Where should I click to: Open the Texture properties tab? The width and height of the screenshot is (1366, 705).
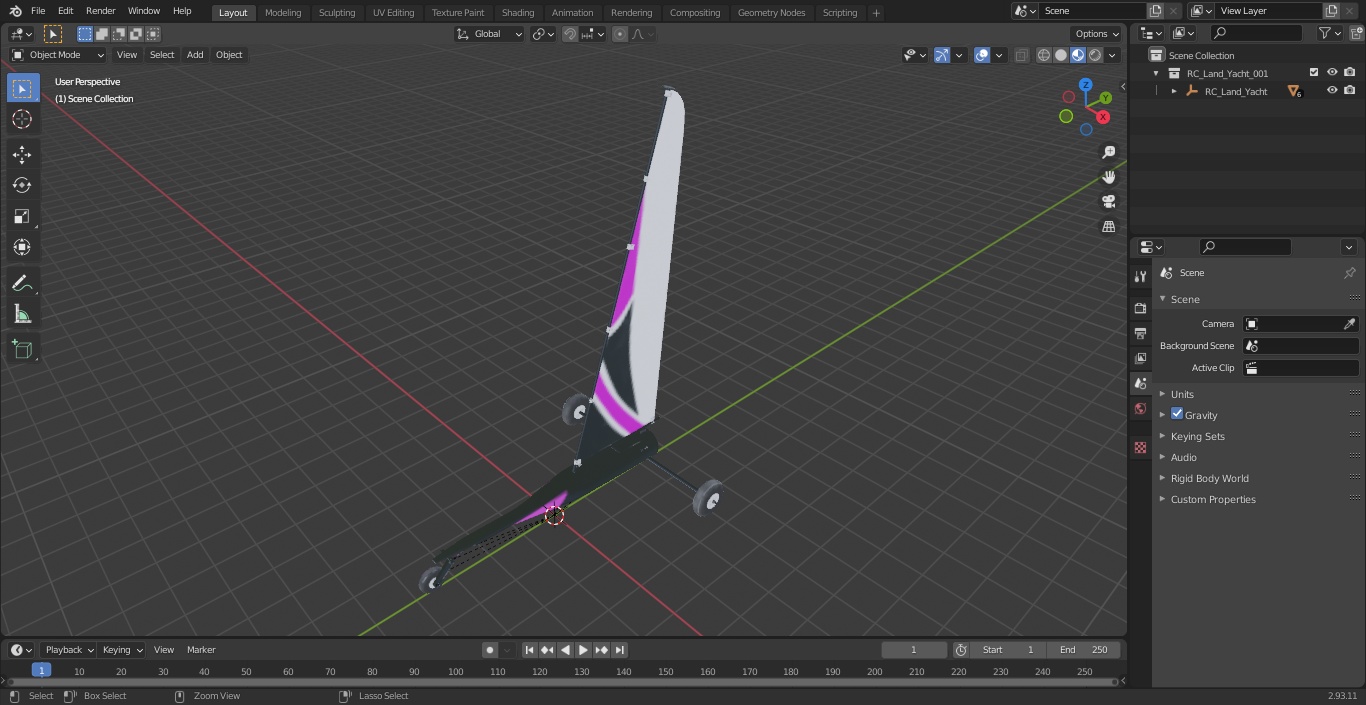[1140, 447]
